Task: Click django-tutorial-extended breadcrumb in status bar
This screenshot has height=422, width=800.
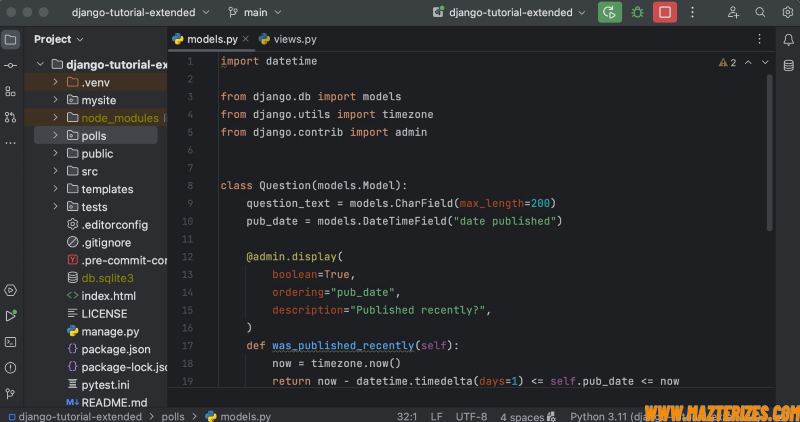Action: click(75, 416)
